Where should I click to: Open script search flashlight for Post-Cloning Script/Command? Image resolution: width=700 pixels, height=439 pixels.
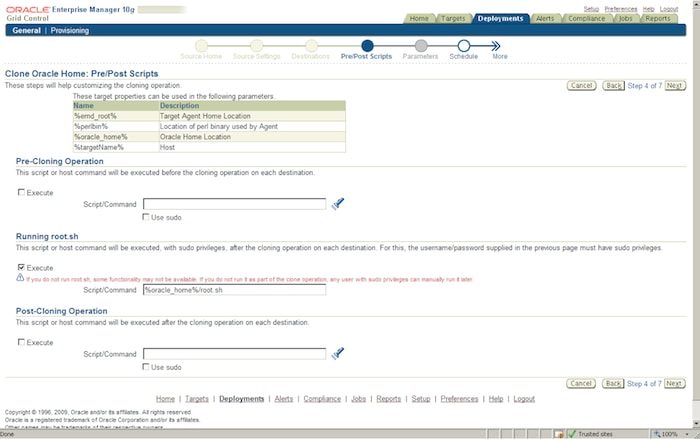pyautogui.click(x=338, y=353)
